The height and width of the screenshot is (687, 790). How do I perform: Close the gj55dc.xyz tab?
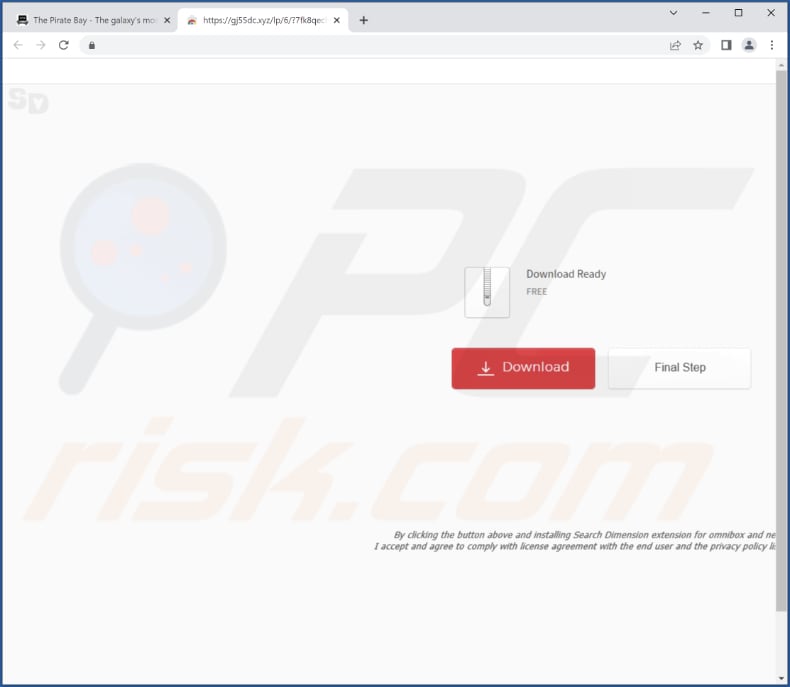coord(337,20)
